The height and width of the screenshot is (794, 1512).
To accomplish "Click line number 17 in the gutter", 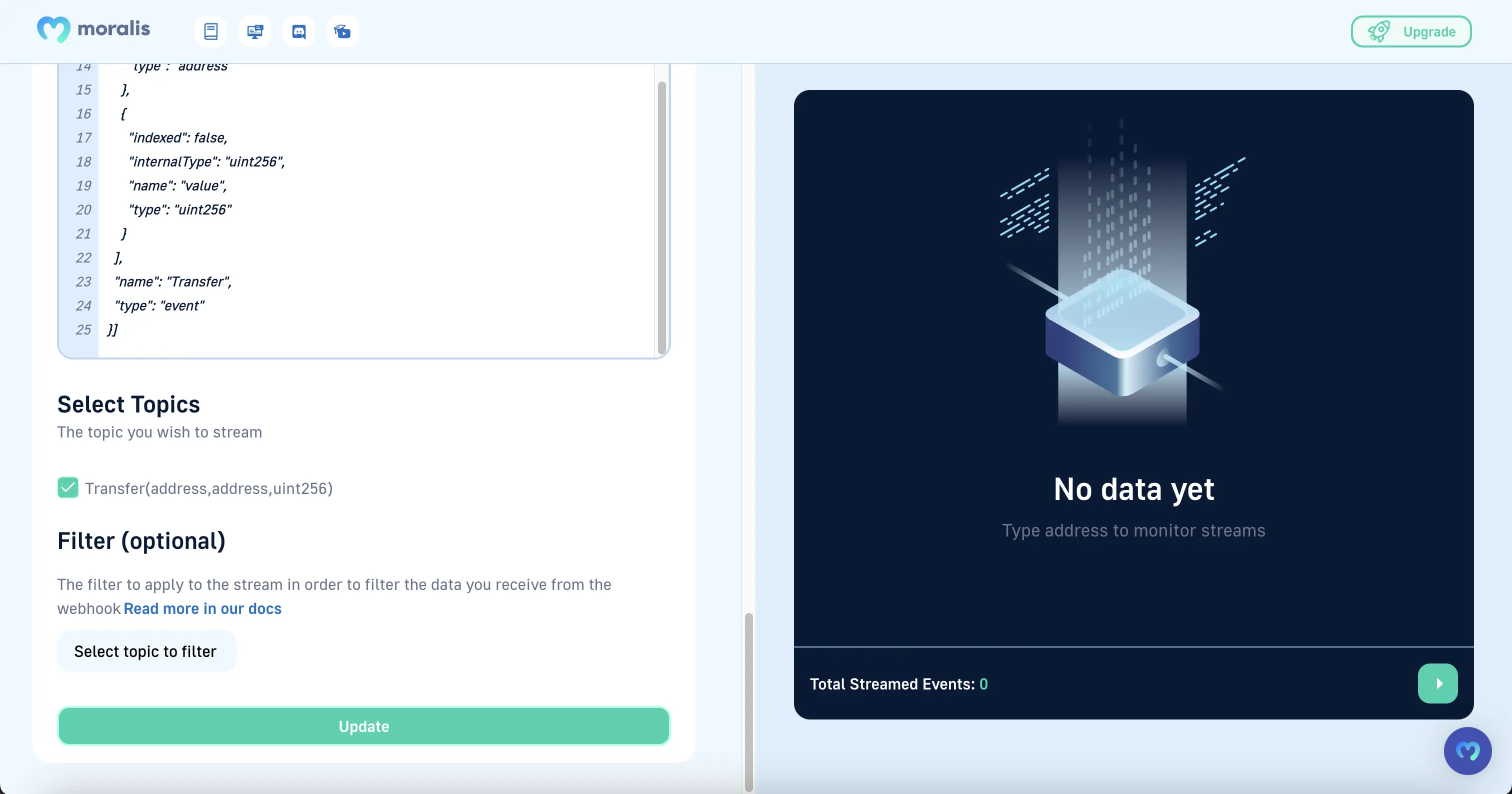I will (83, 138).
